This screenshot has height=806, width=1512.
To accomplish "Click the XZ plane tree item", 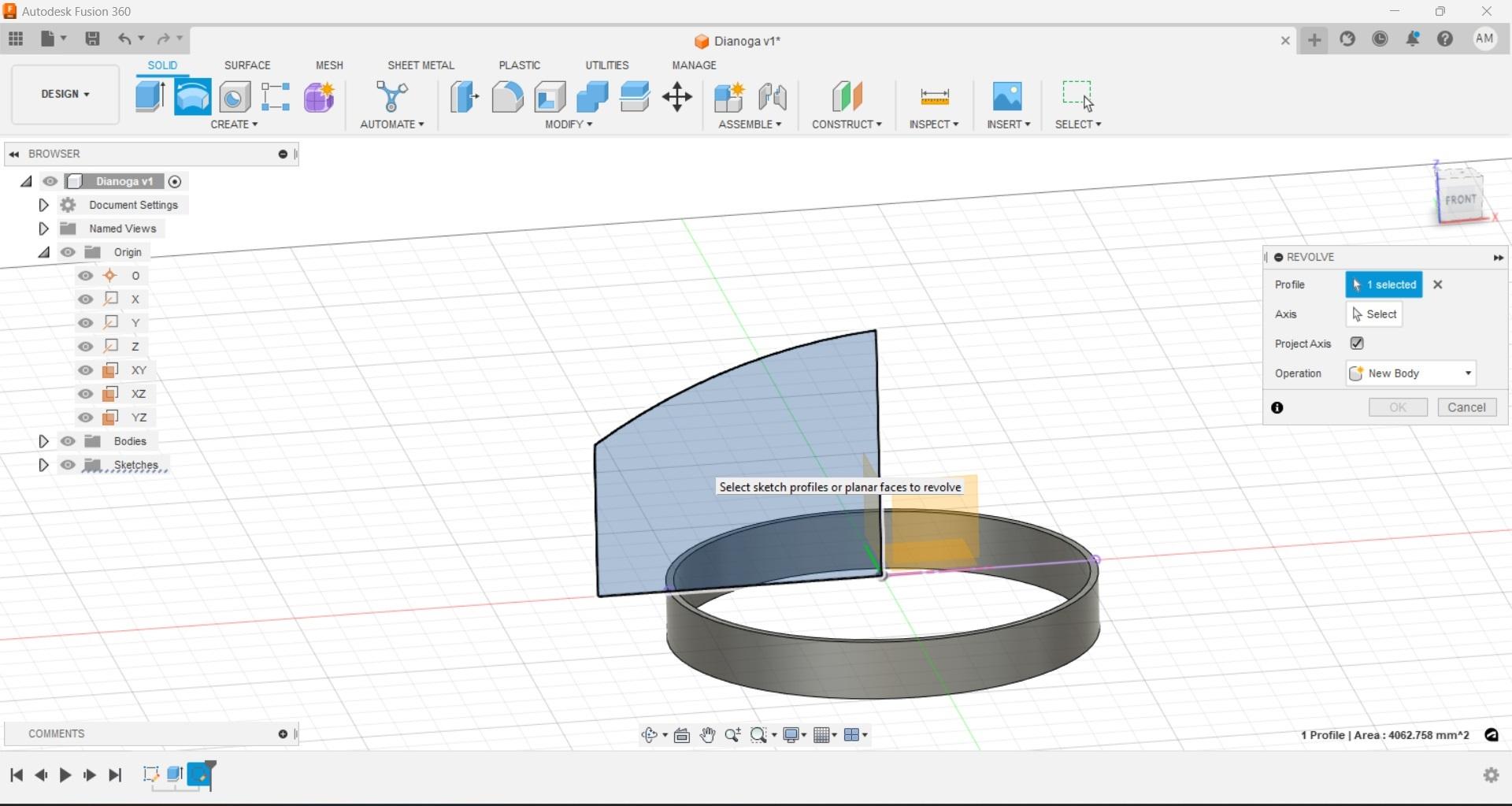I will pos(139,394).
